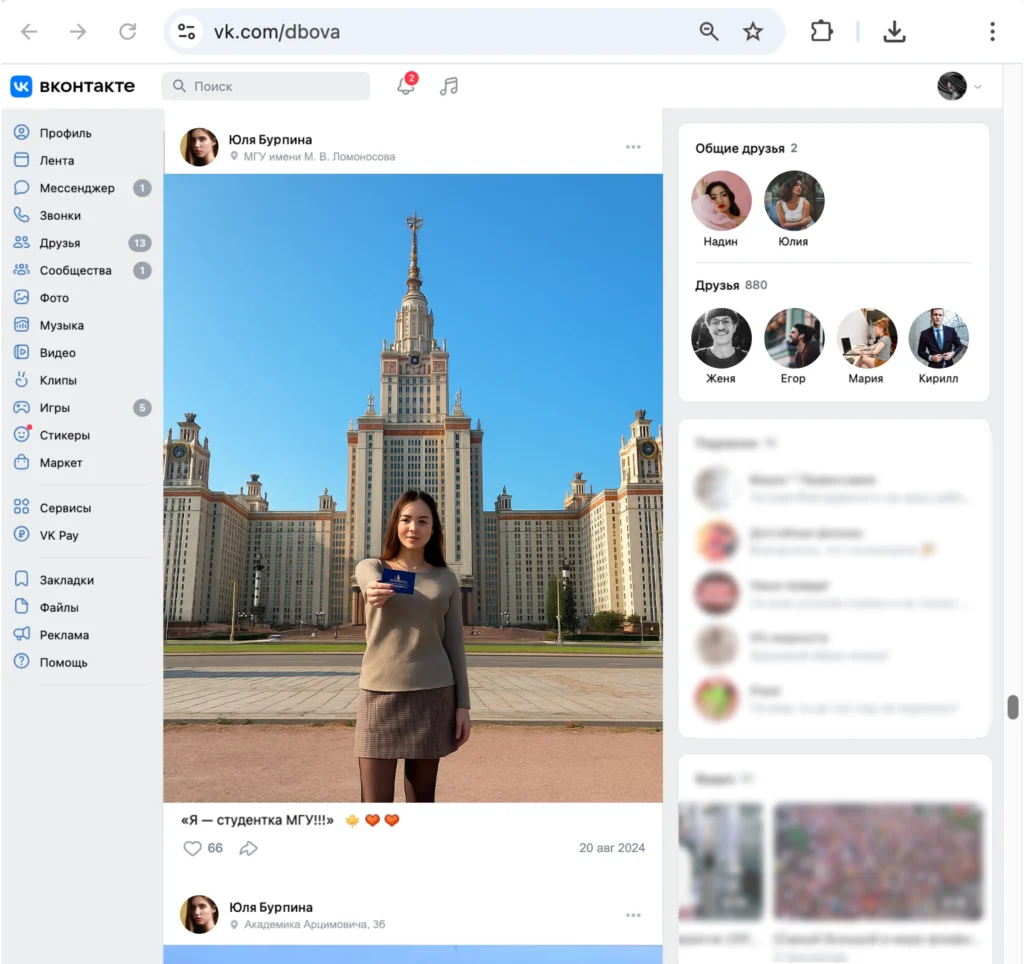Viewport: 1024px width, 964px height.
Task: Open friend Надин's profile thumbnail
Action: coord(721,201)
